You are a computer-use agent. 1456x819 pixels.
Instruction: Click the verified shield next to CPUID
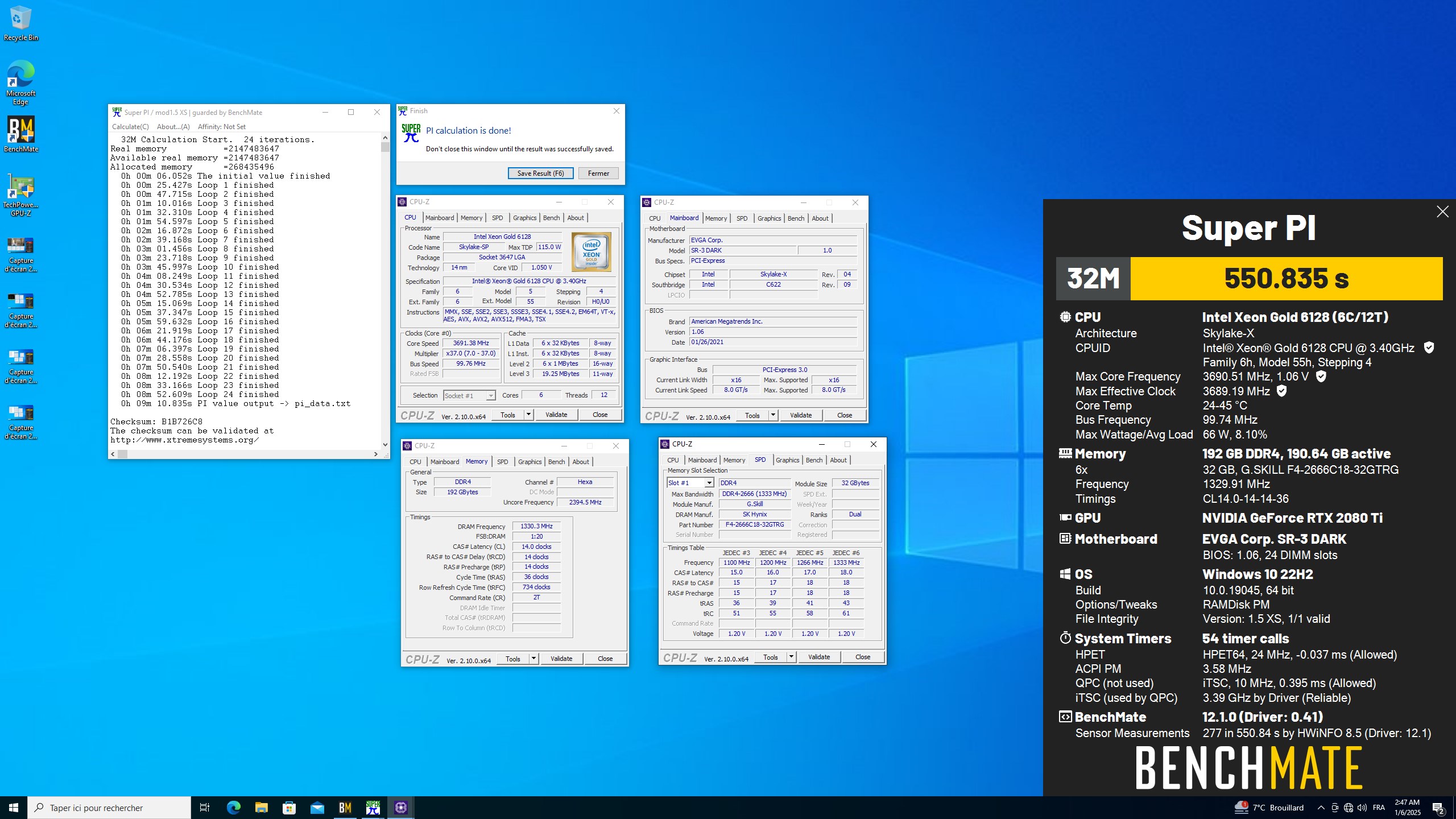tap(1428, 348)
